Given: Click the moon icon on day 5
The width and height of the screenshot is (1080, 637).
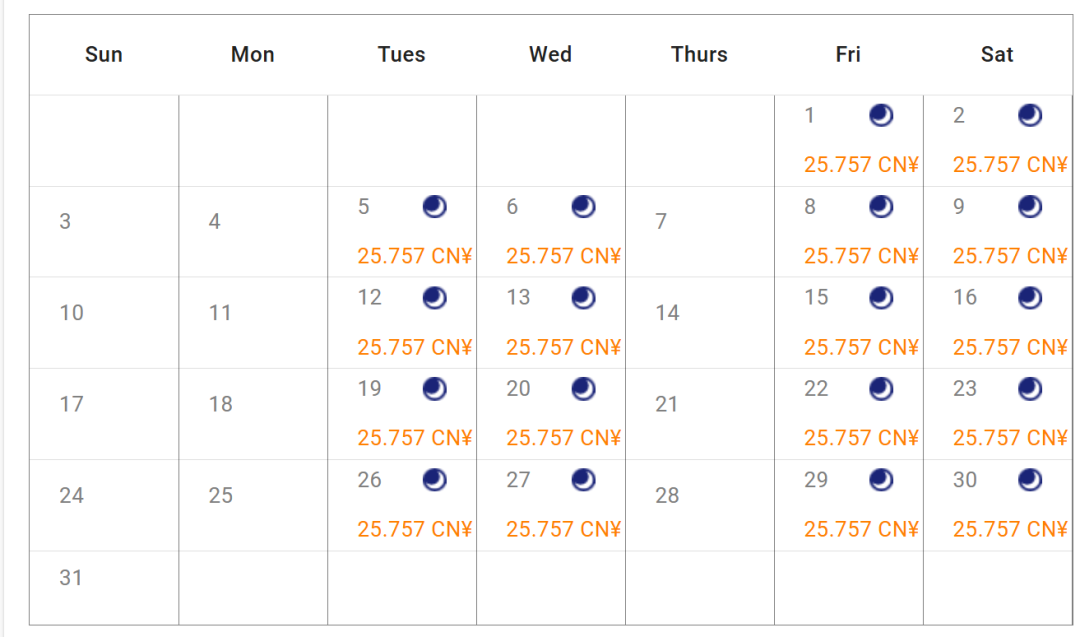Looking at the screenshot, I should 434,207.
